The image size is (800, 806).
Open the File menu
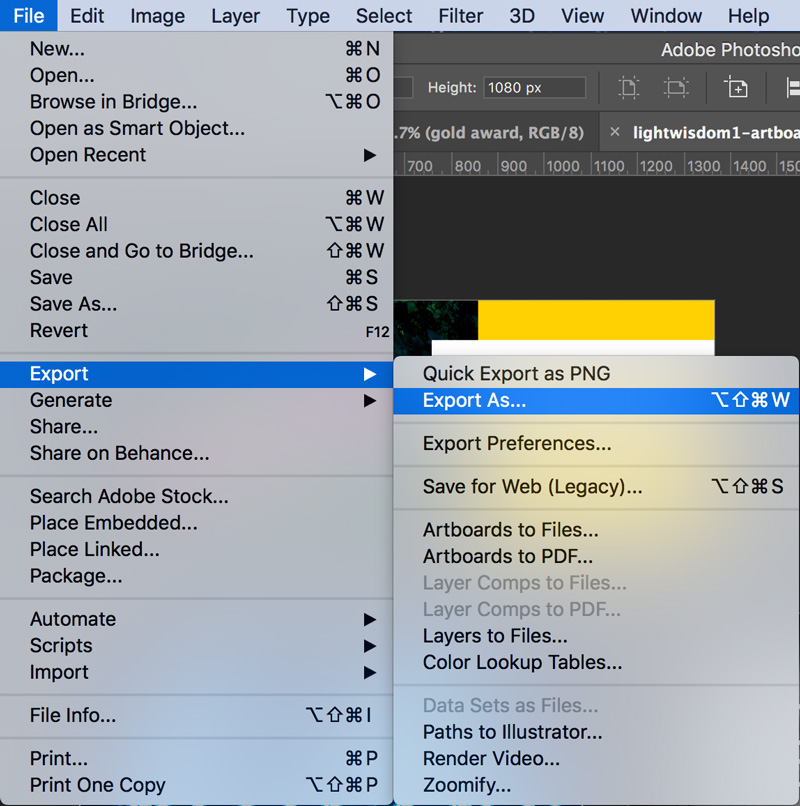point(29,15)
